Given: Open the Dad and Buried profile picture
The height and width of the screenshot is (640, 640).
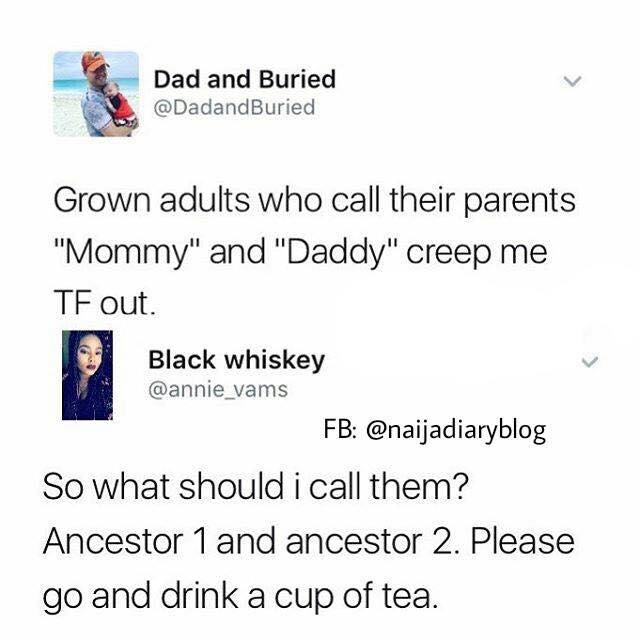Looking at the screenshot, I should coord(96,93).
